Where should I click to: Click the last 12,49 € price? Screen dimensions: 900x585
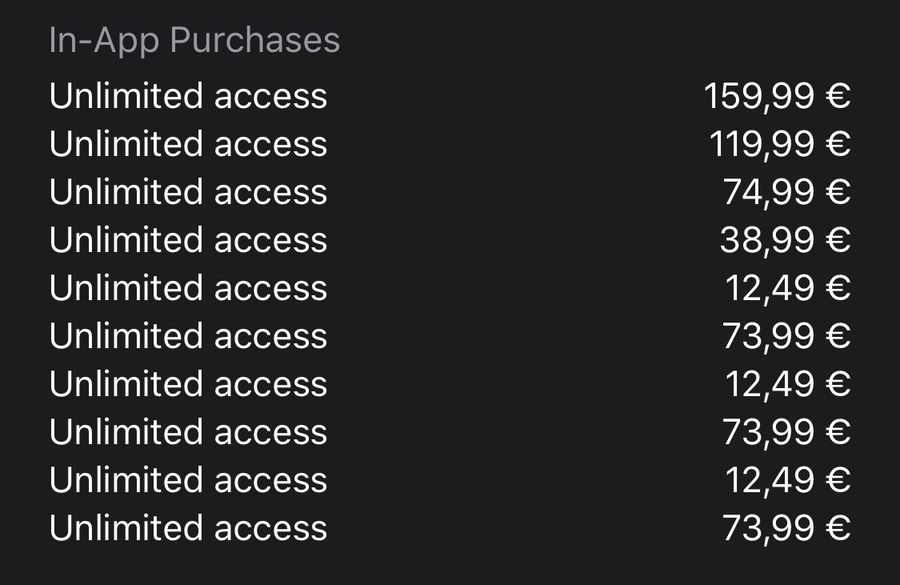click(788, 481)
